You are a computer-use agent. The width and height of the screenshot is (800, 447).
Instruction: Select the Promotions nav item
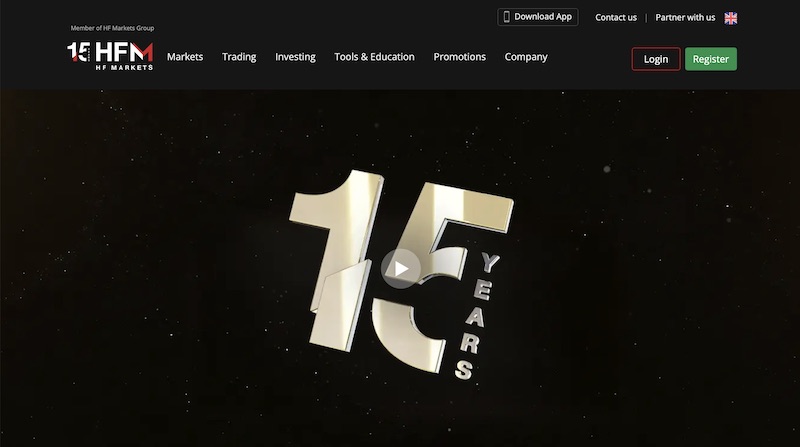click(x=459, y=57)
